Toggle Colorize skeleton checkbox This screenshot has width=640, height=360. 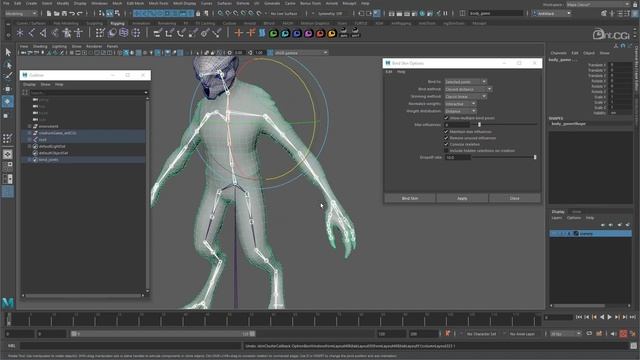tap(446, 144)
